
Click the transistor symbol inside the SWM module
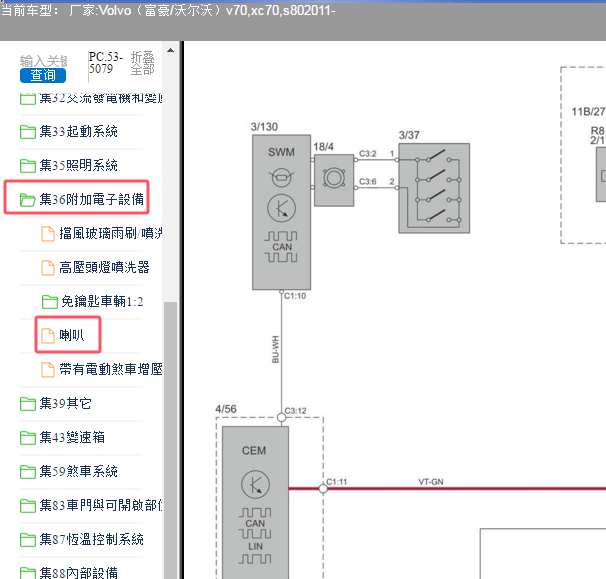(281, 208)
